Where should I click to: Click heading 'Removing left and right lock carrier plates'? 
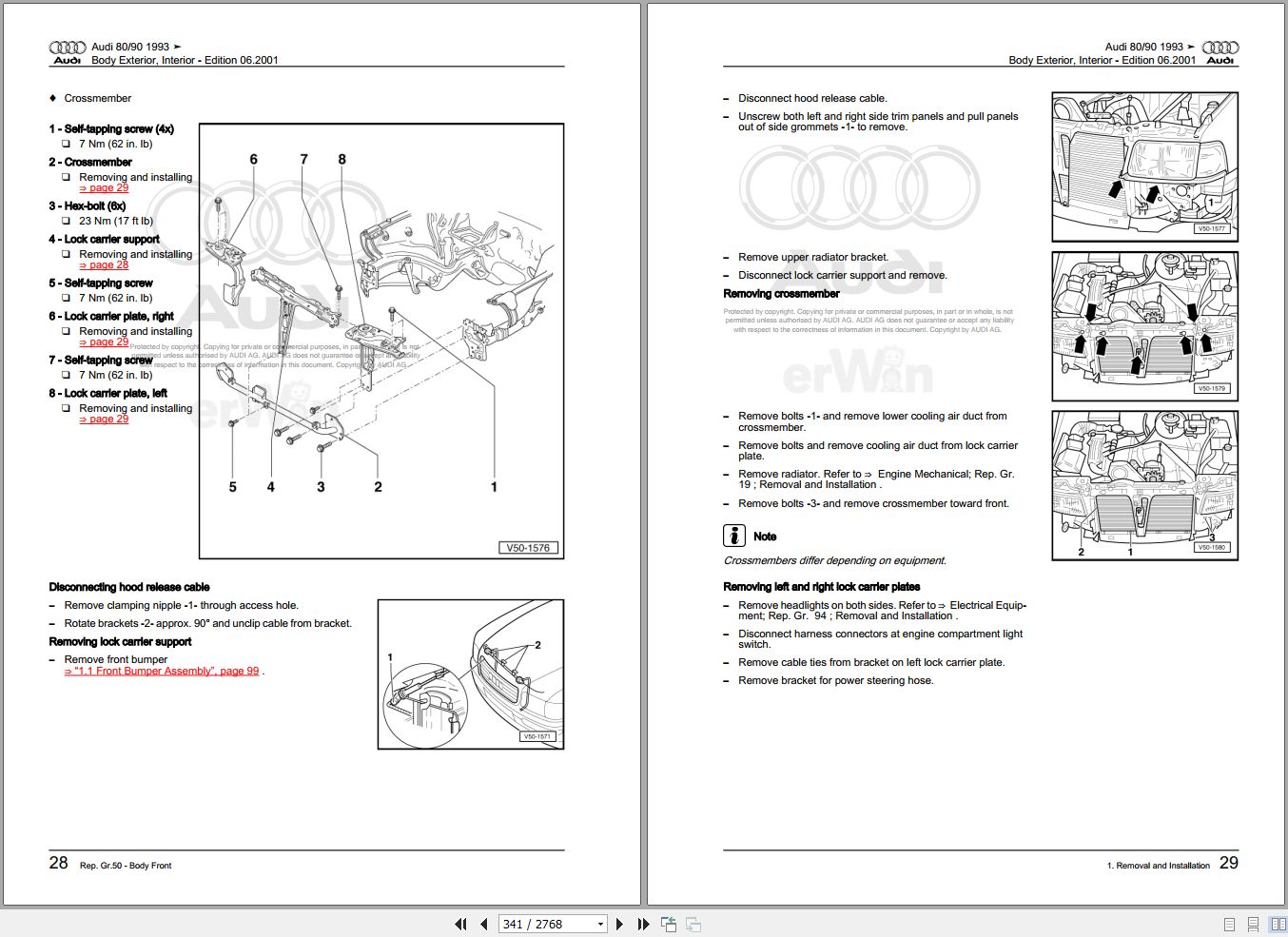(x=822, y=587)
